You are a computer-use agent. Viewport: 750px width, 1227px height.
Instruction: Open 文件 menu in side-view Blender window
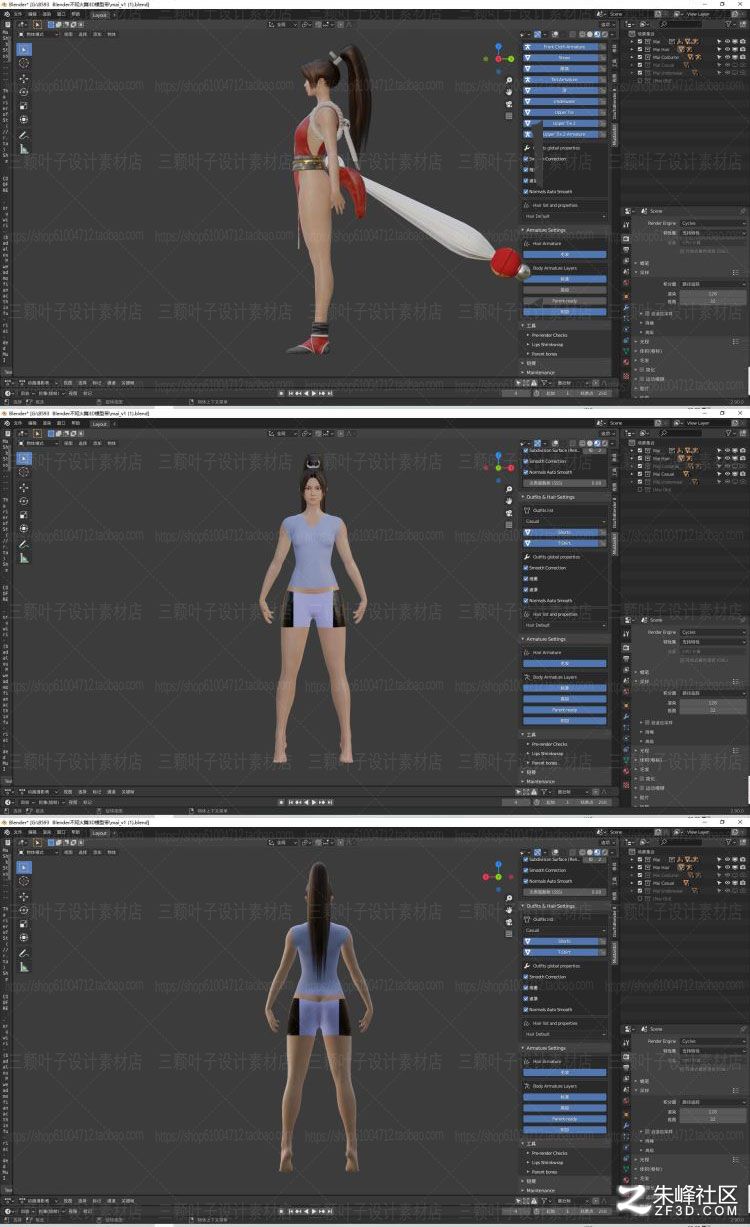pos(18,15)
